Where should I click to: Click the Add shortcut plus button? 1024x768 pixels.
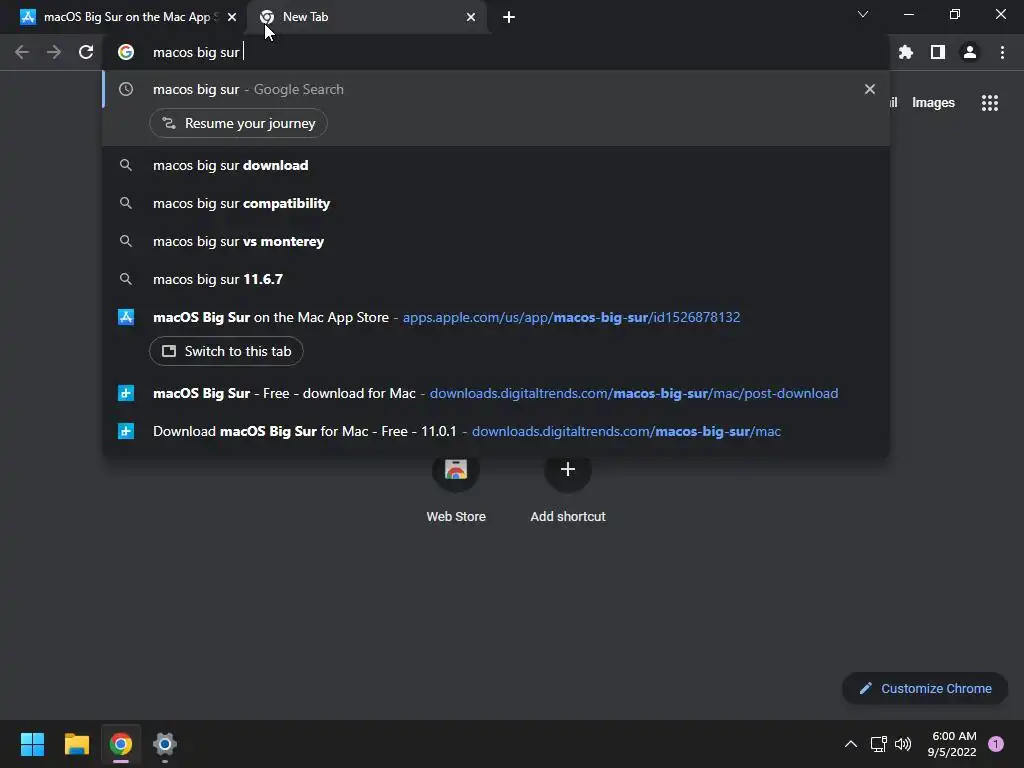click(568, 470)
